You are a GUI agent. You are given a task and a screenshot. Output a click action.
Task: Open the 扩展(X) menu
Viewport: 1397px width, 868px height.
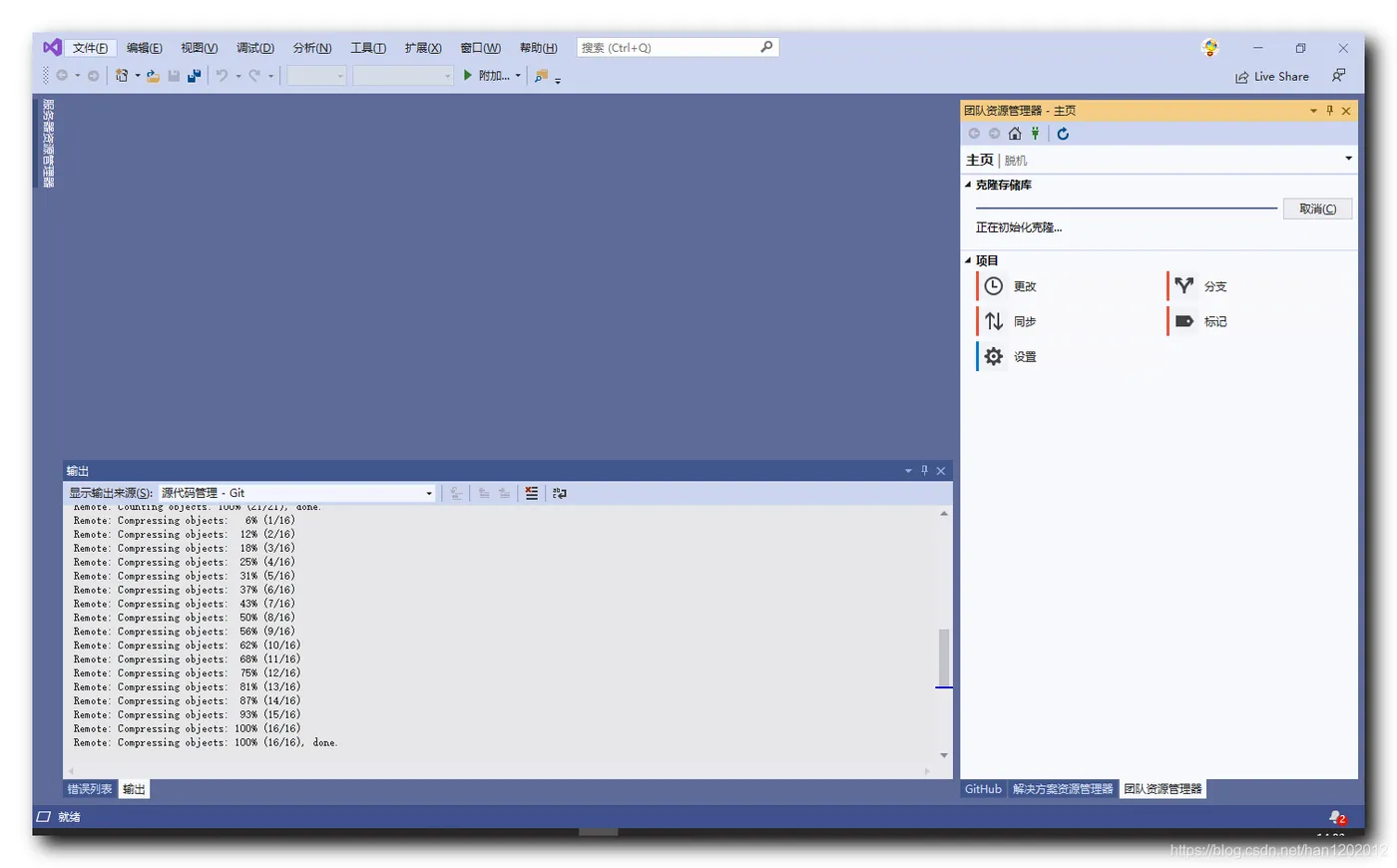coord(423,48)
